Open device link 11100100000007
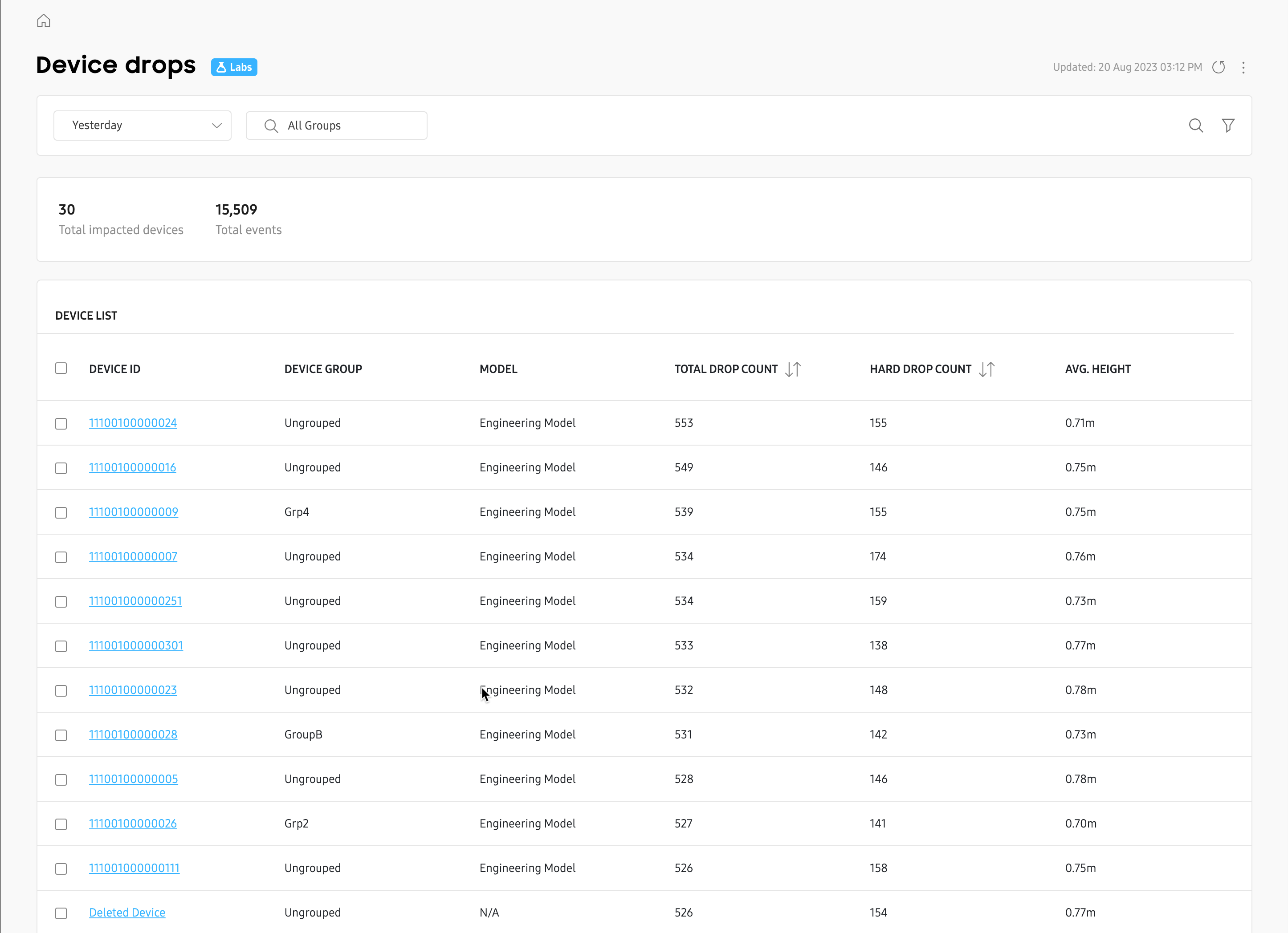Image resolution: width=1288 pixels, height=933 pixels. 133,557
